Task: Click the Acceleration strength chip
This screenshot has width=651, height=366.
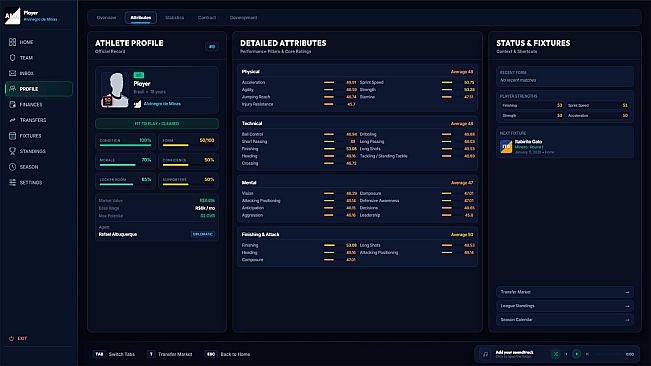Action: coord(597,116)
